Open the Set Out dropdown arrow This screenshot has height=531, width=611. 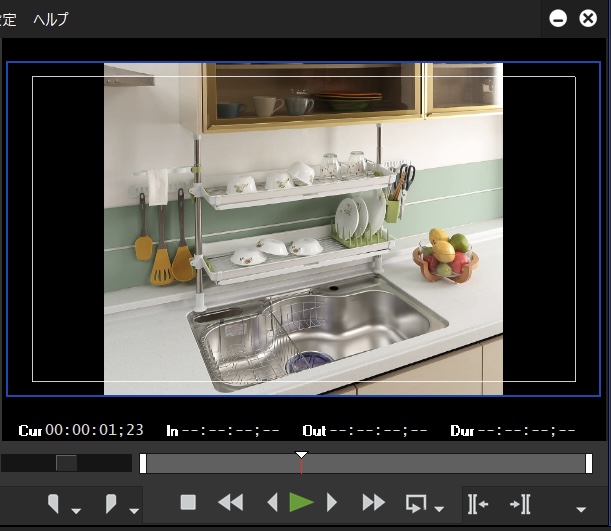coord(133,510)
